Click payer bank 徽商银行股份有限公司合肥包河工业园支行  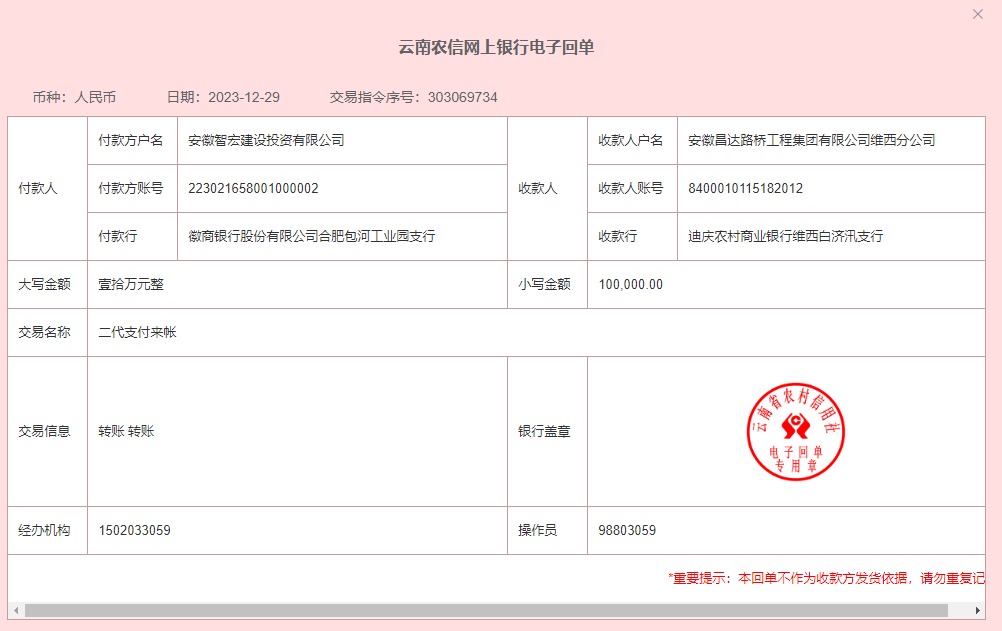click(311, 237)
